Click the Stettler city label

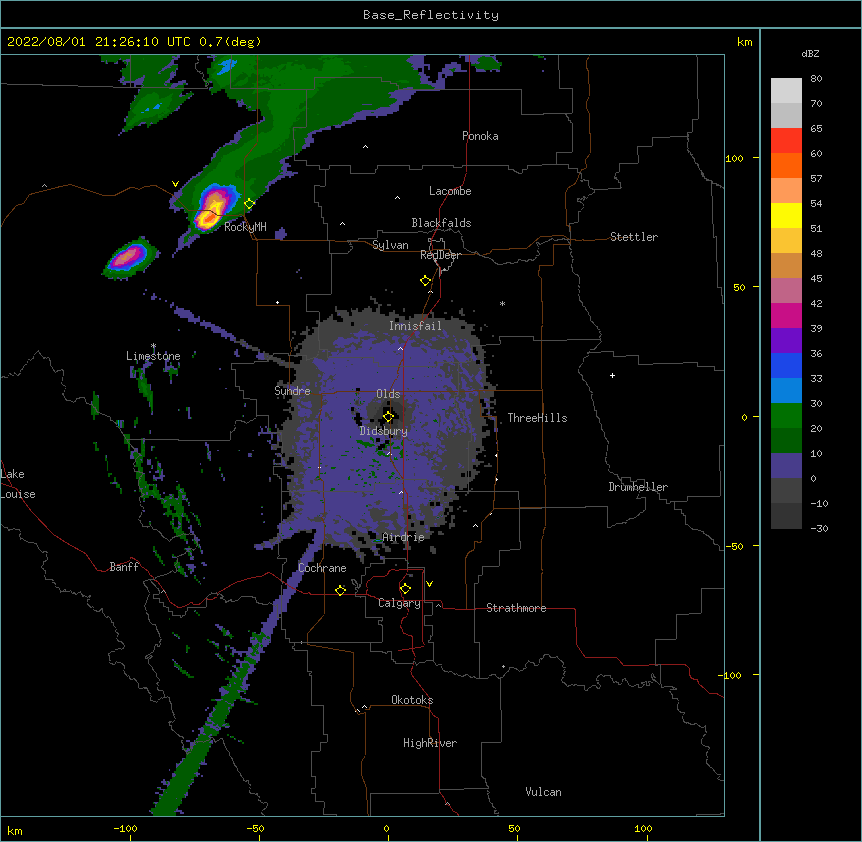tap(634, 237)
